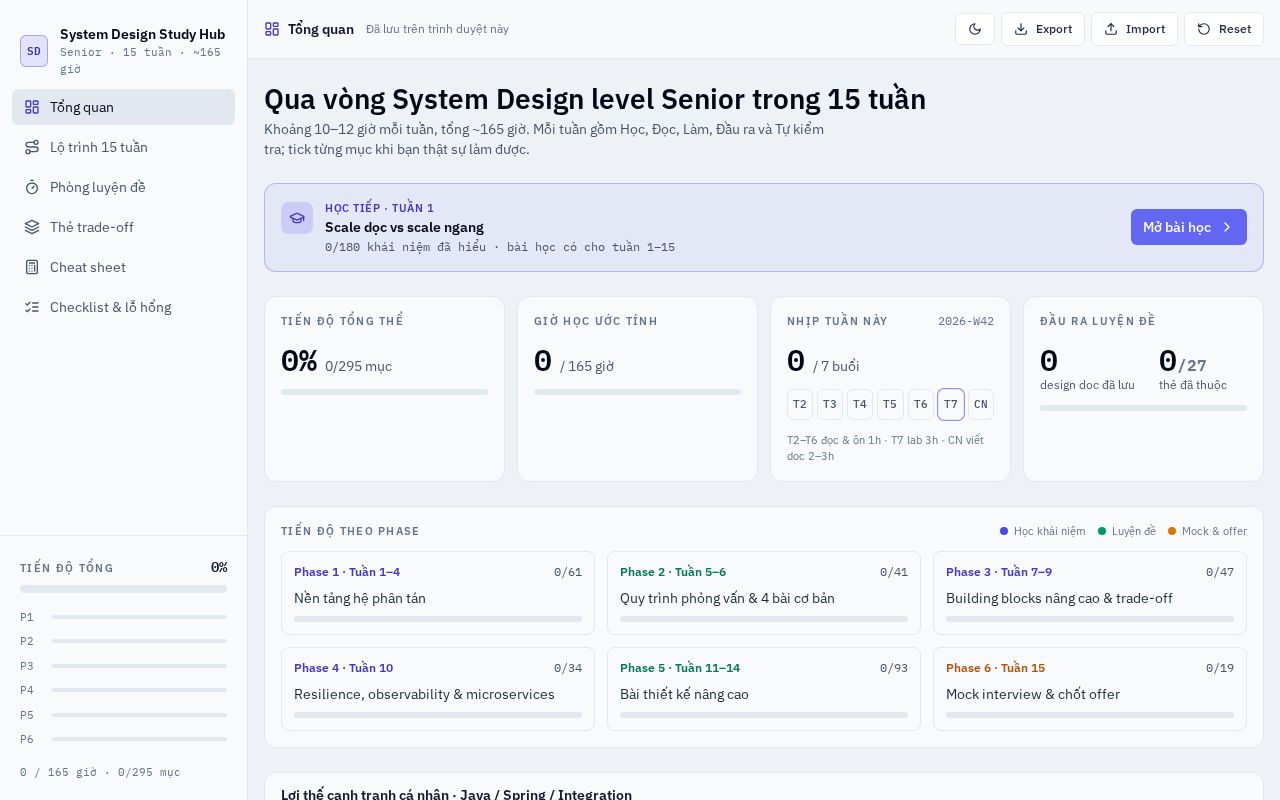Image resolution: width=1280 pixels, height=800 pixels.
Task: Click the Mở bài học button label
Action: point(1177,227)
